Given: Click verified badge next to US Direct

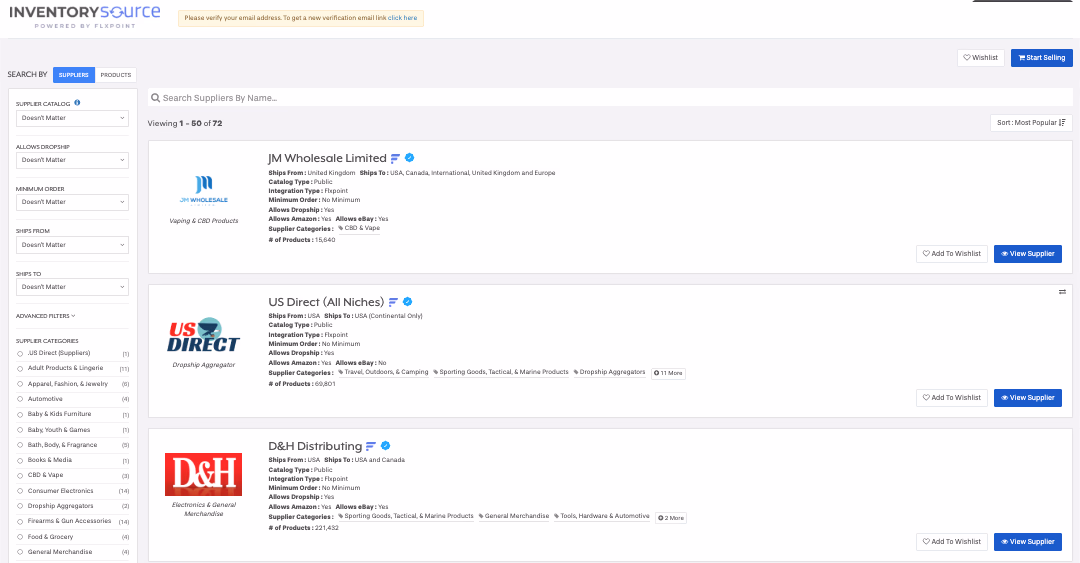Looking at the screenshot, I should 407,302.
